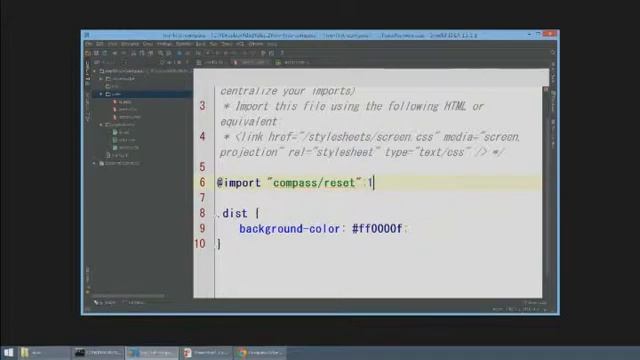Open the File menu
Viewport: 640px width, 360px height.
pos(88,44)
